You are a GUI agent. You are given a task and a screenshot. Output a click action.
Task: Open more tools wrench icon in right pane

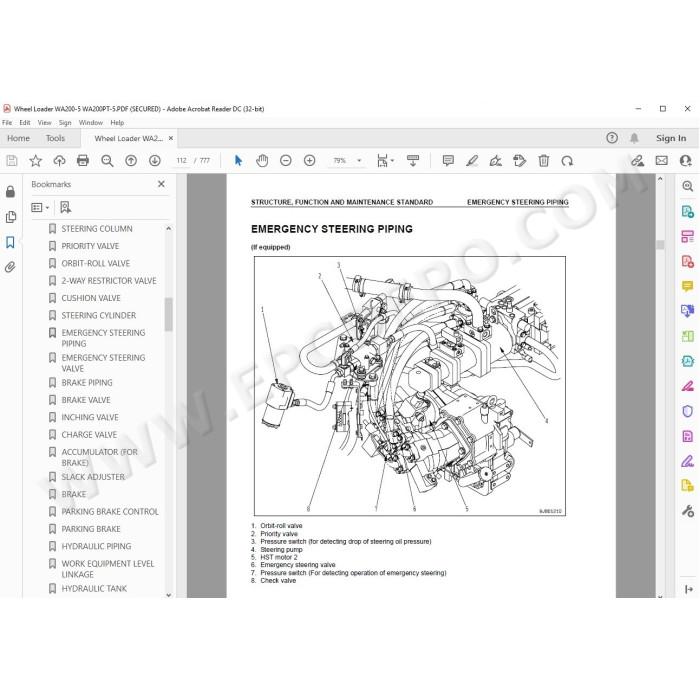(x=688, y=511)
